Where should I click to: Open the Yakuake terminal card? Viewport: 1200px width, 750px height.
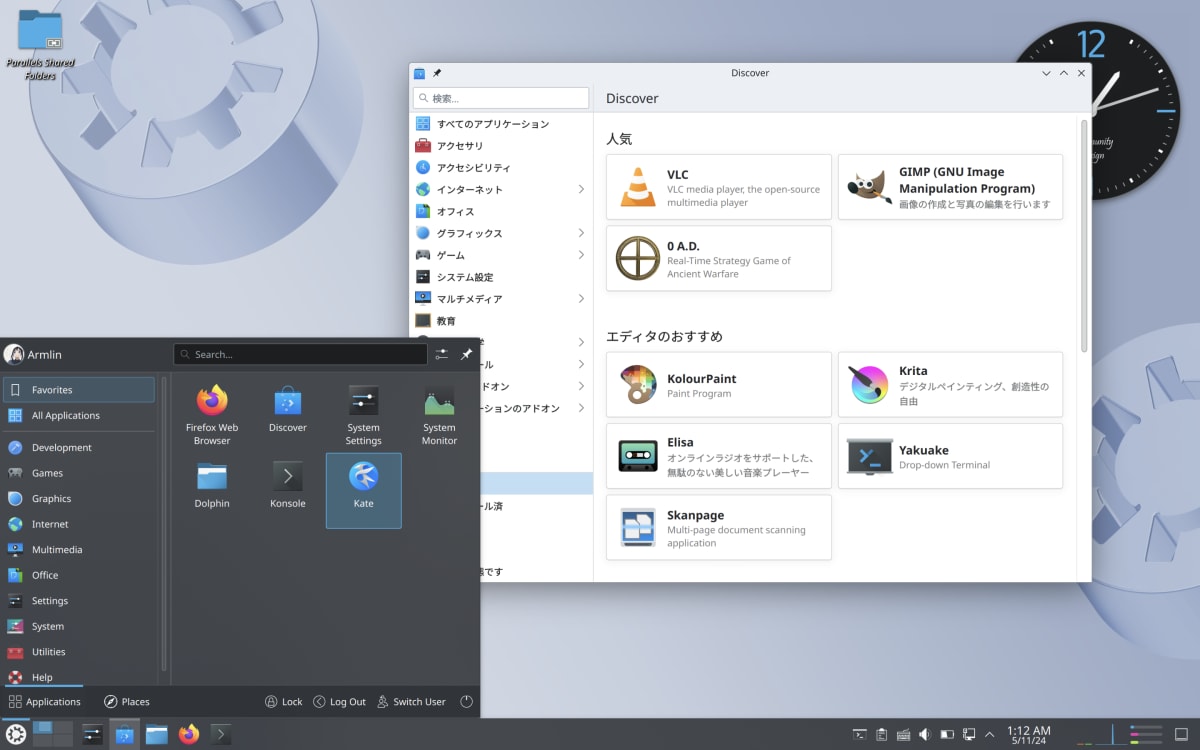(x=950, y=456)
